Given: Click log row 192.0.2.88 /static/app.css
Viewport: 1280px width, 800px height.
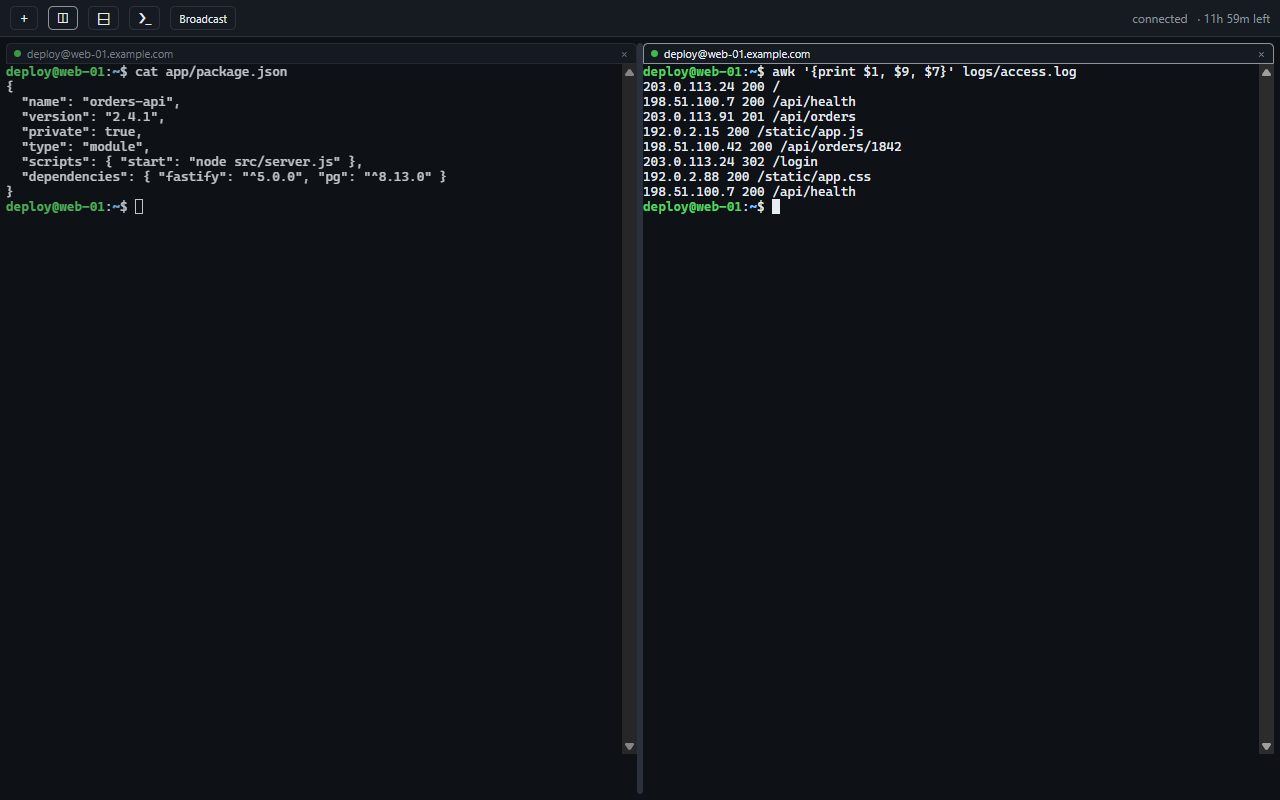Looking at the screenshot, I should tap(757, 177).
